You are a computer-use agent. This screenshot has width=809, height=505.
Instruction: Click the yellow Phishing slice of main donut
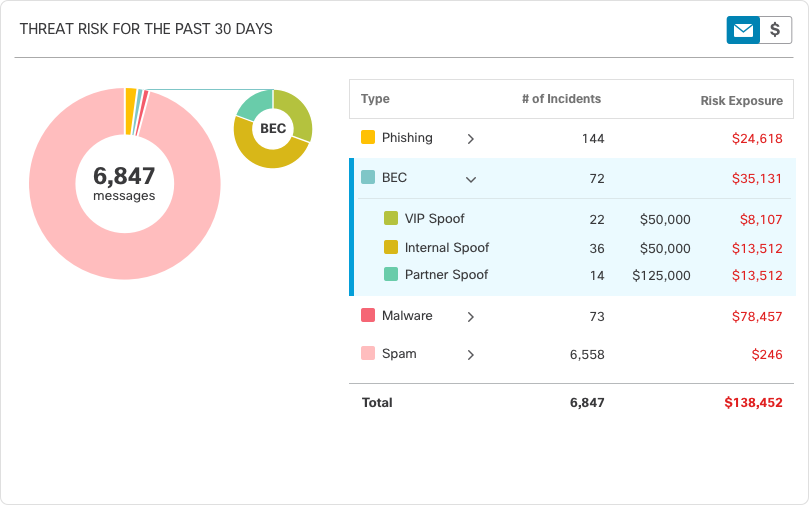pyautogui.click(x=130, y=111)
